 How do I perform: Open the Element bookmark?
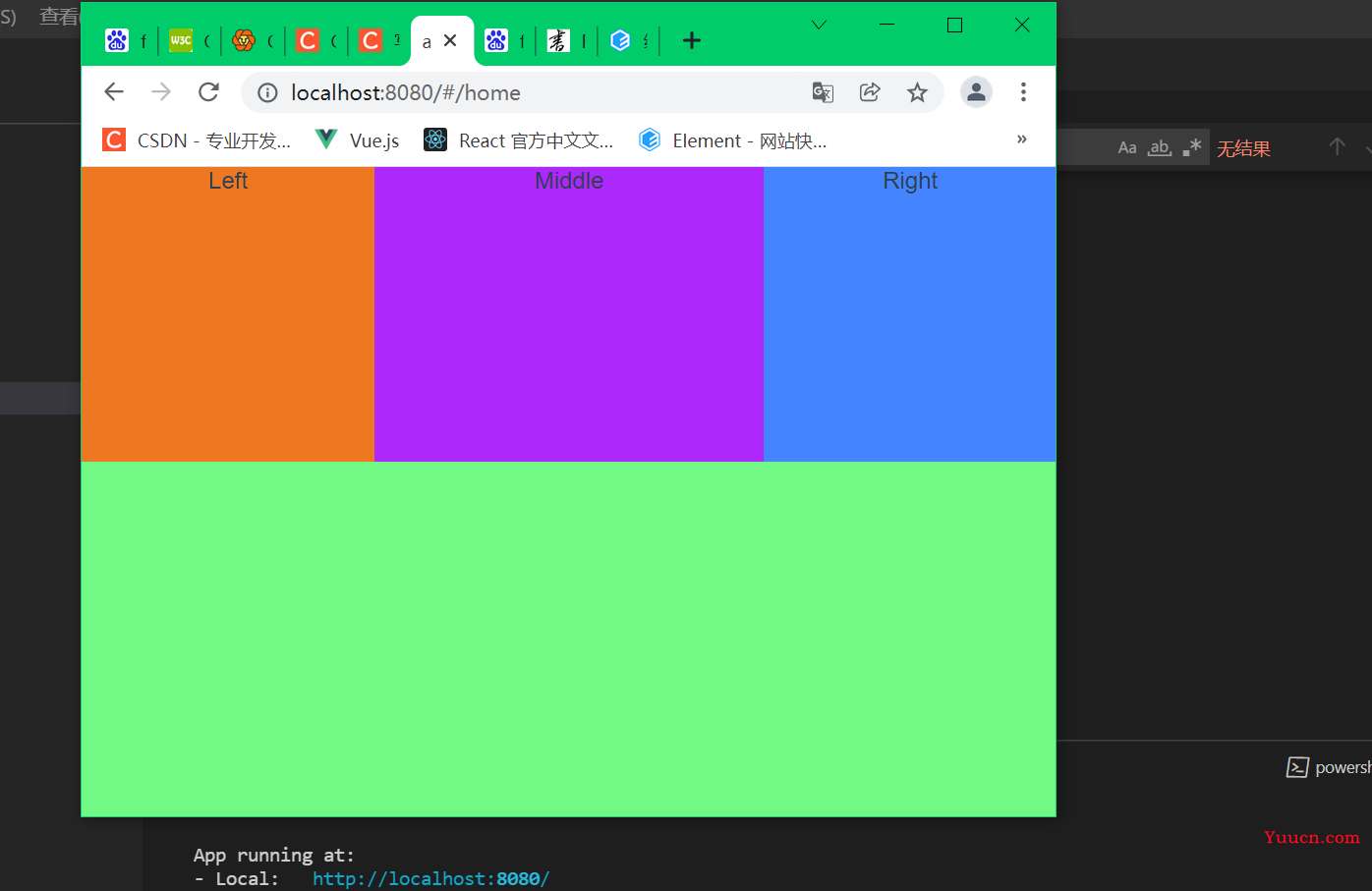(732, 140)
